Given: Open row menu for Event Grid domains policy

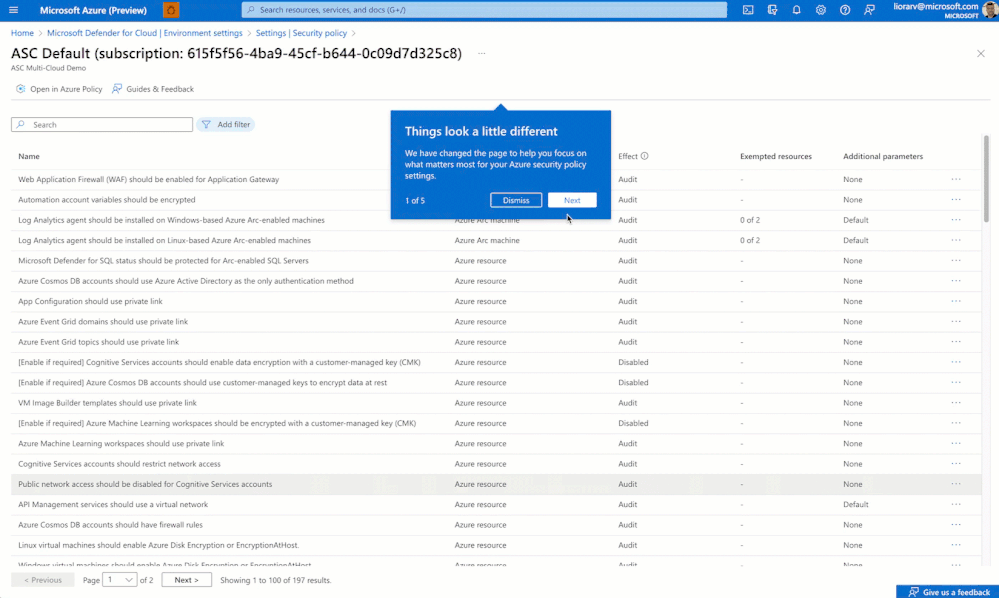Looking at the screenshot, I should [956, 322].
